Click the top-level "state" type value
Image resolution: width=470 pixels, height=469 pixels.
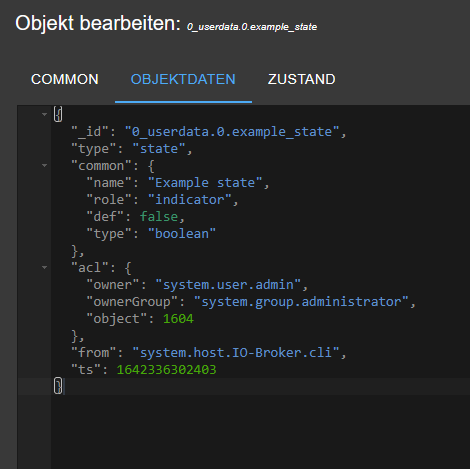159,149
